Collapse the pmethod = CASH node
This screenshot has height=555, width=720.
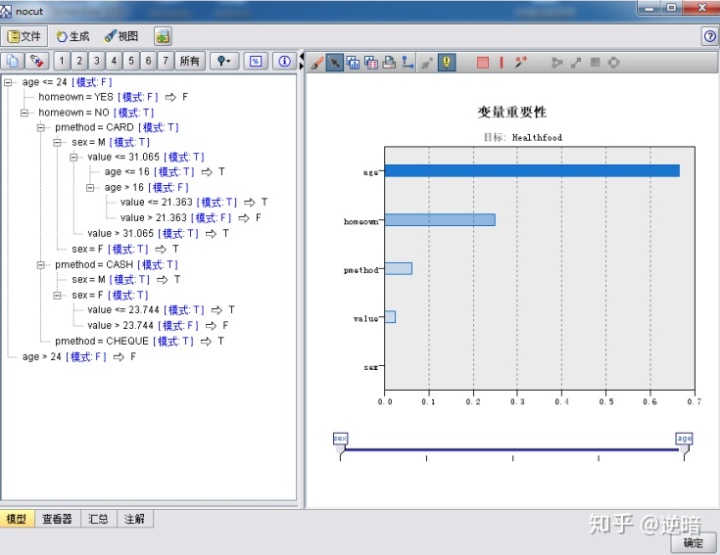pyautogui.click(x=41, y=265)
